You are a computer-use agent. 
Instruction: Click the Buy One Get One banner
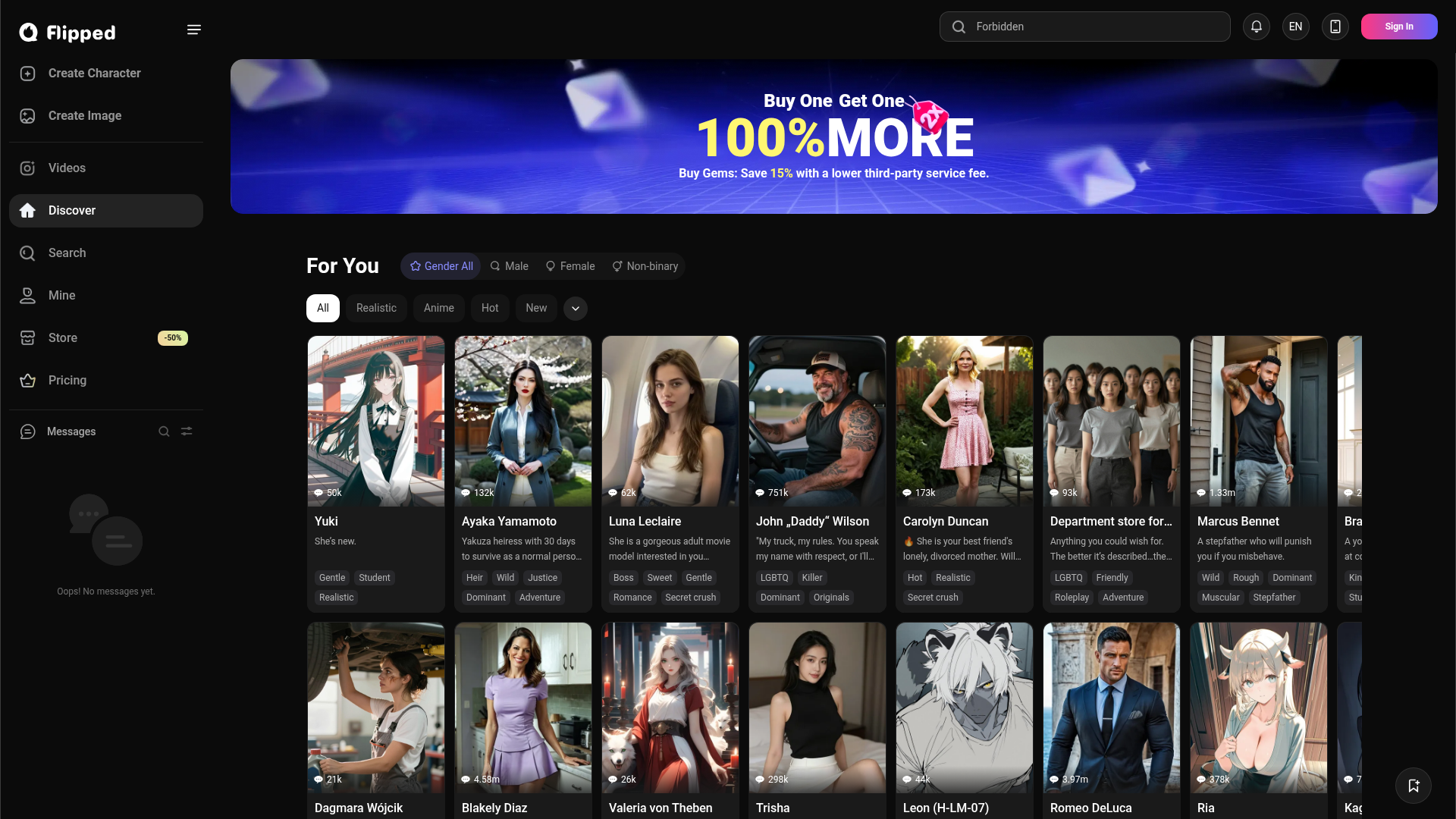coord(834,136)
